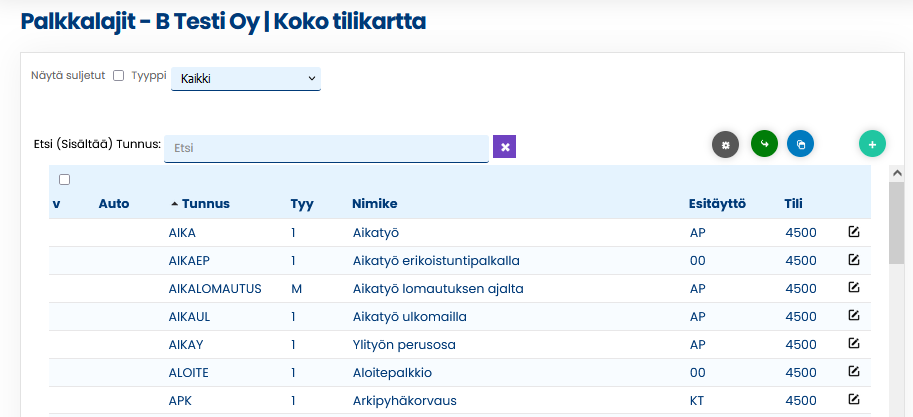Click the blue copy button
This screenshot has height=417, width=913.
800,144
